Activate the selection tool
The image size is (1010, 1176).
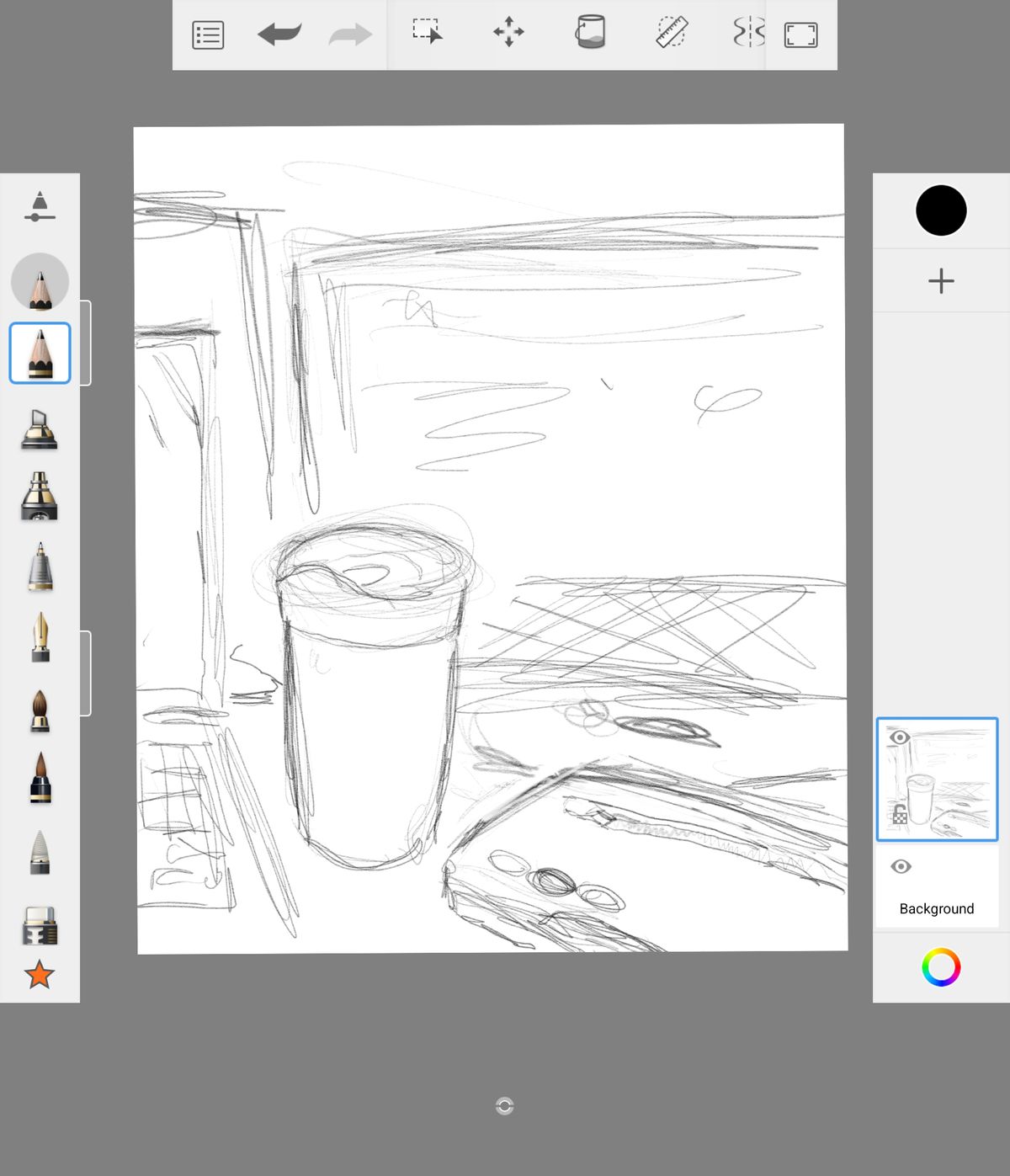[427, 32]
